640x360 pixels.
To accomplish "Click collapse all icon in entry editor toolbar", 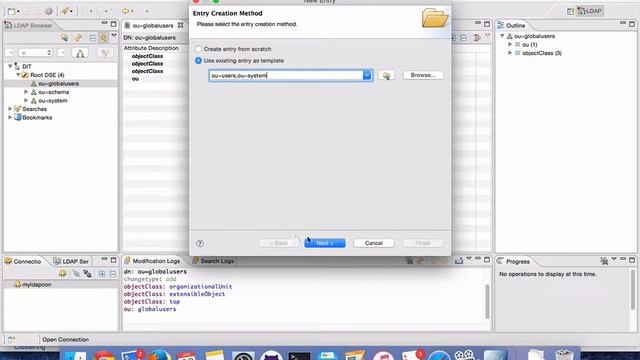I will click(464, 38).
